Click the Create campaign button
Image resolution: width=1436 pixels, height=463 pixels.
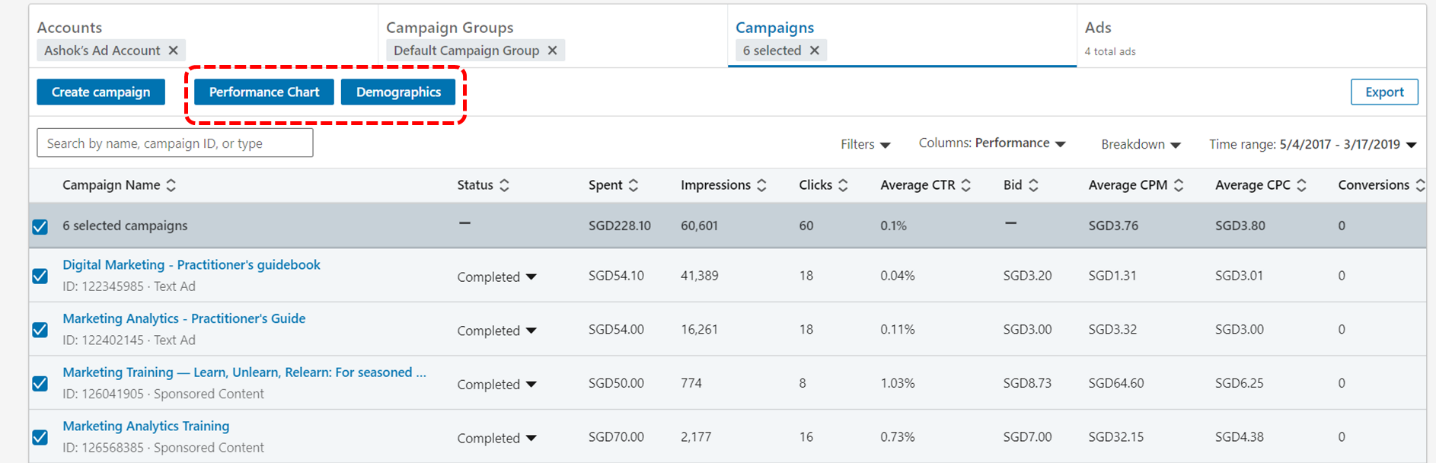[x=100, y=92]
